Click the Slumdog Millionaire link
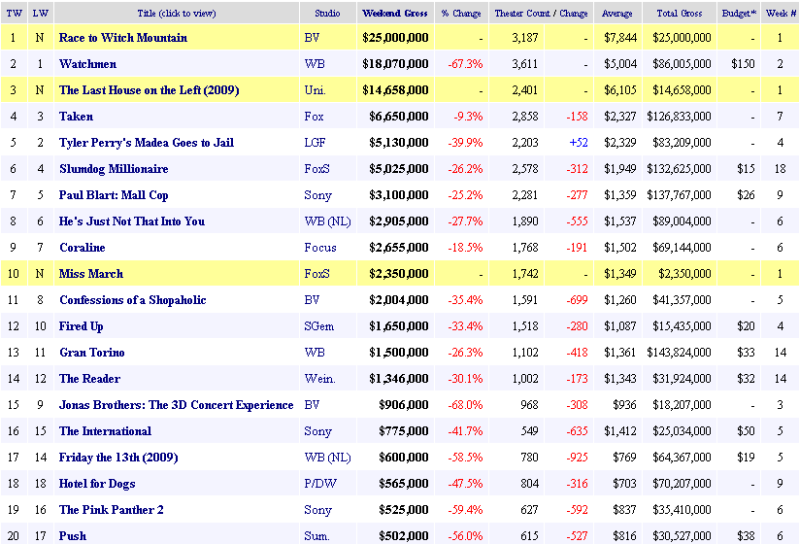 point(114,169)
